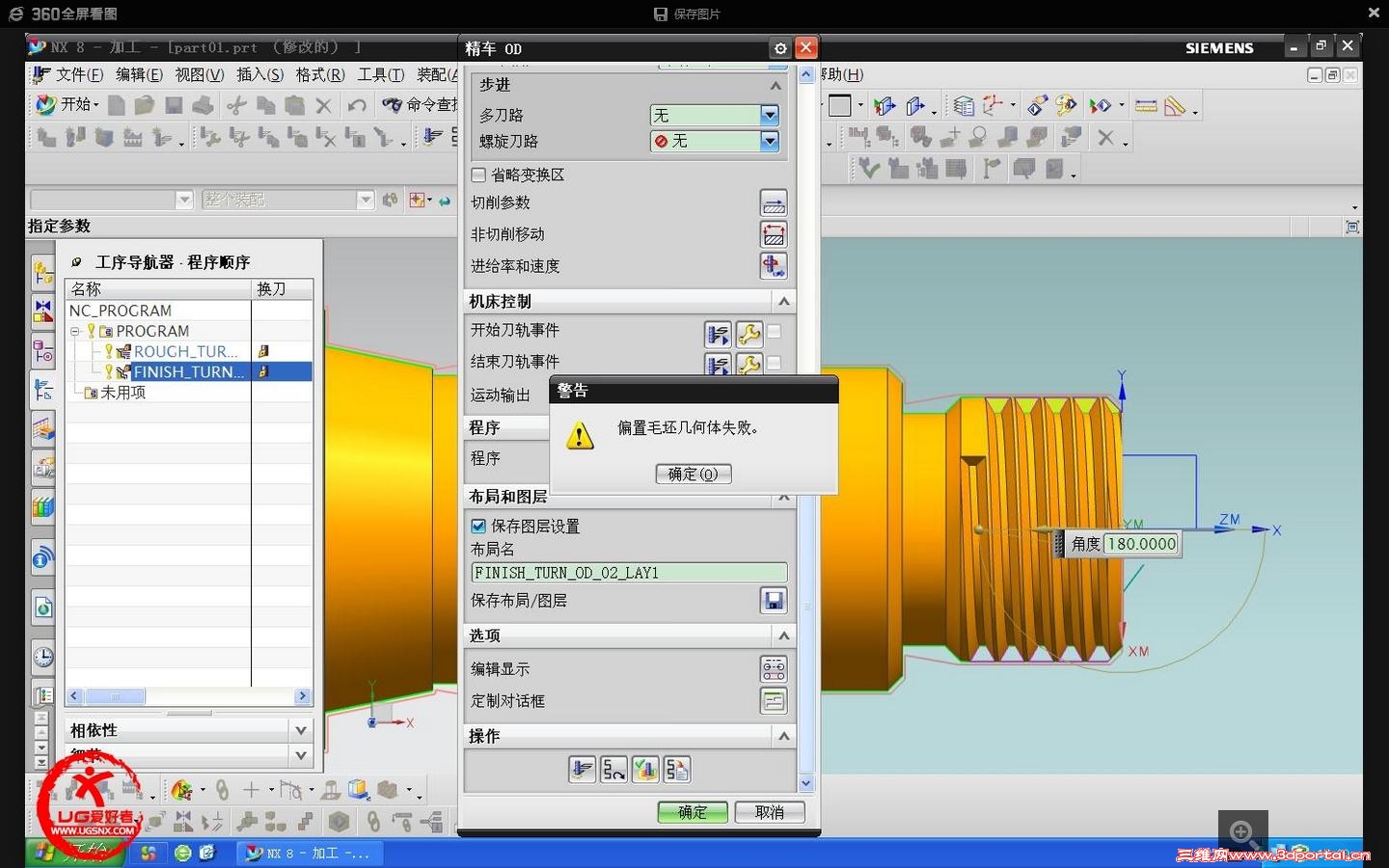
Task: Open the 插入(S) menu
Action: (259, 74)
